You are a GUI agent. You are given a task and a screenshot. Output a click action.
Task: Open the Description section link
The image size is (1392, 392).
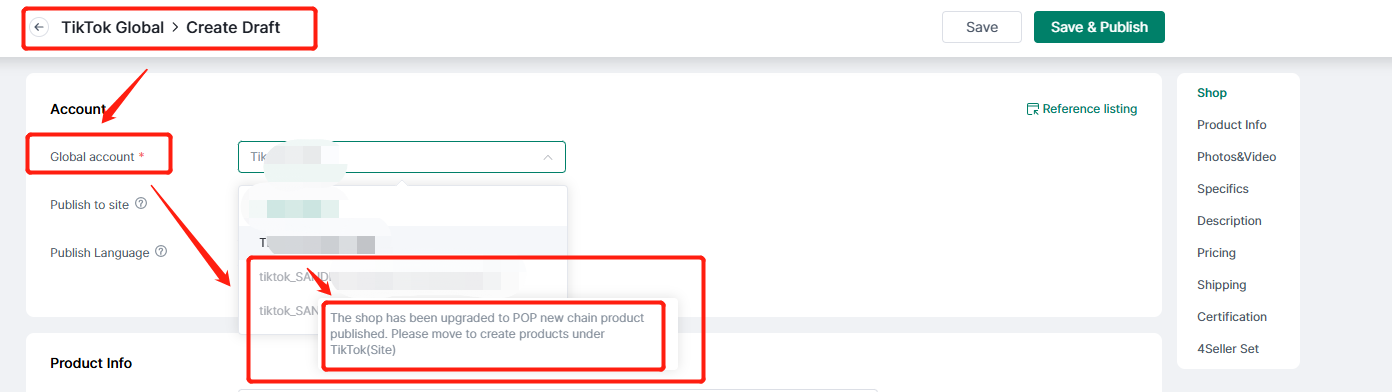point(1229,221)
